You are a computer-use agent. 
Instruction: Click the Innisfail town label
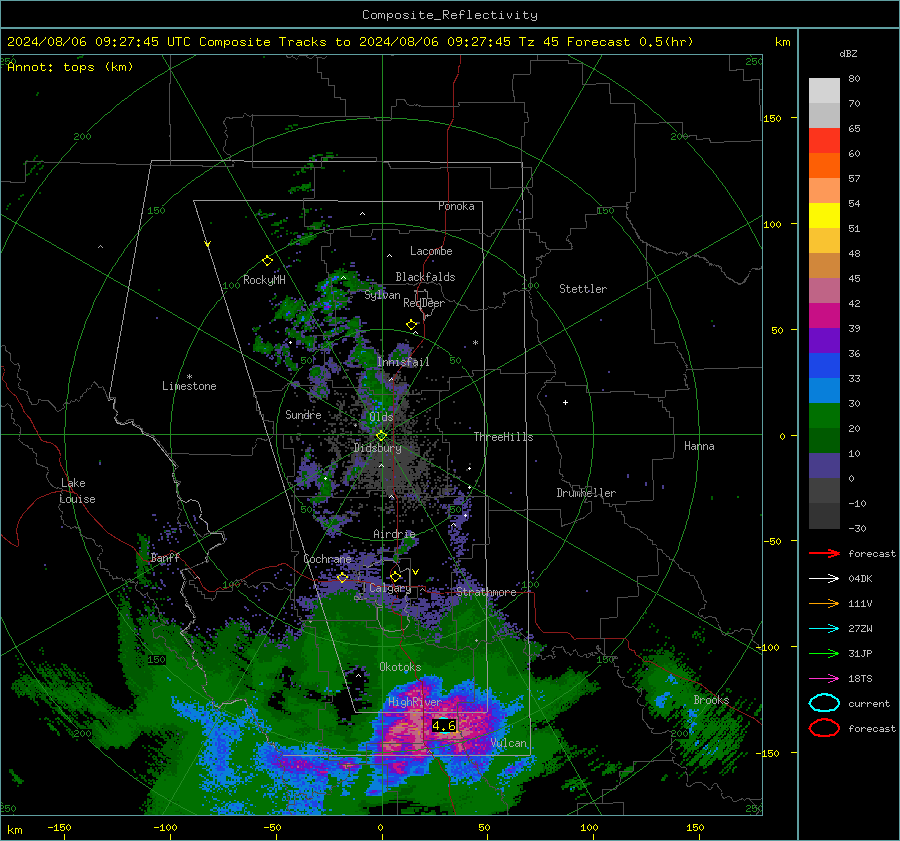403,362
